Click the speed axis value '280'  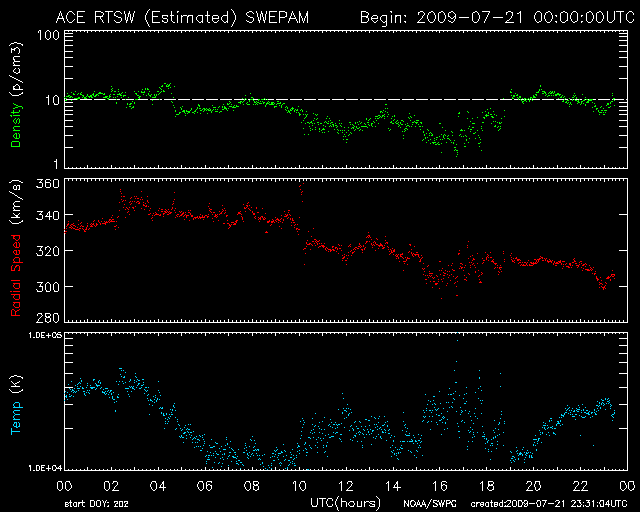48,317
